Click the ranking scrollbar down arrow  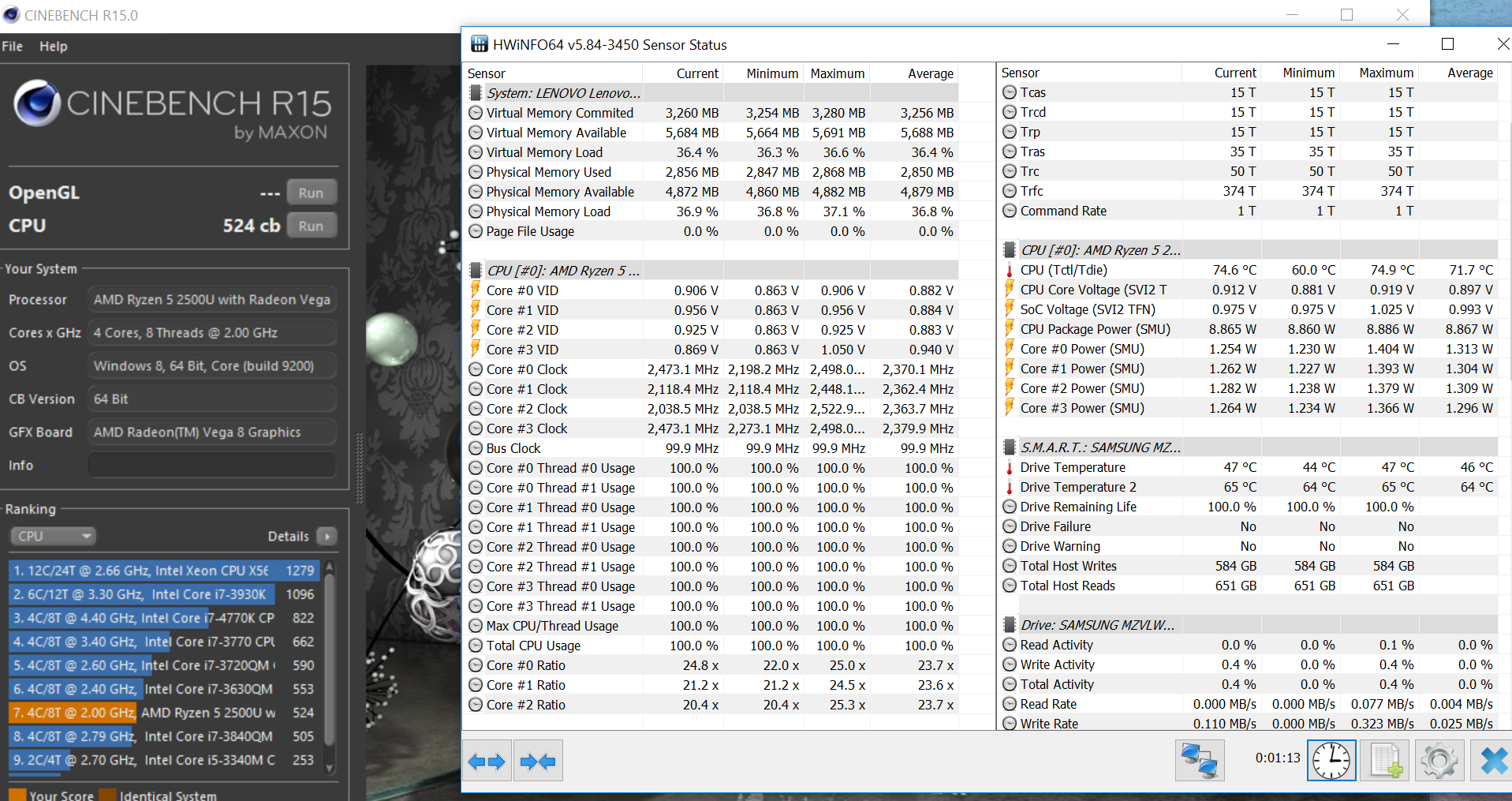click(x=330, y=769)
